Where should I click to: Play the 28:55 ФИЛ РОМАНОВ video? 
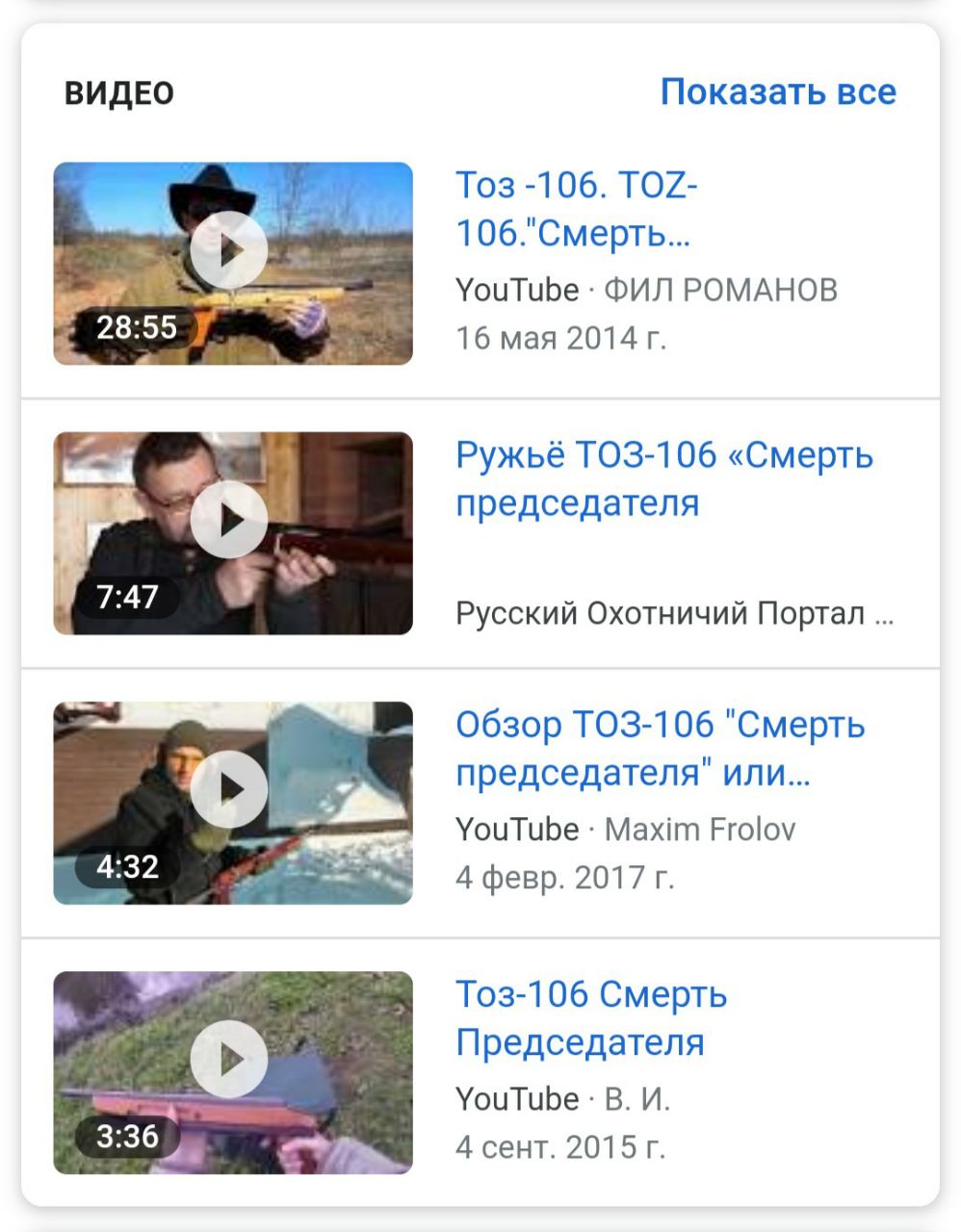229,250
